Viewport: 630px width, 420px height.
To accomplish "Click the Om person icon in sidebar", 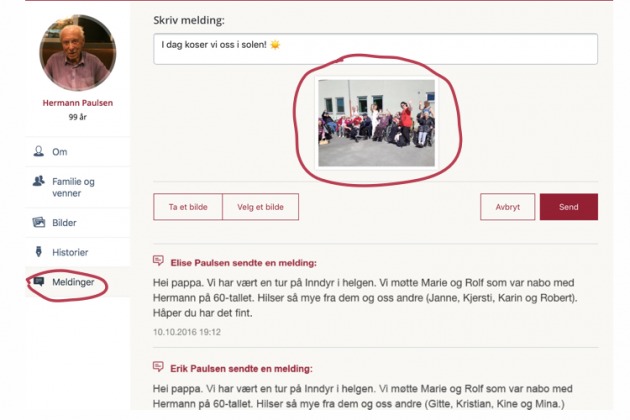I will [39, 152].
